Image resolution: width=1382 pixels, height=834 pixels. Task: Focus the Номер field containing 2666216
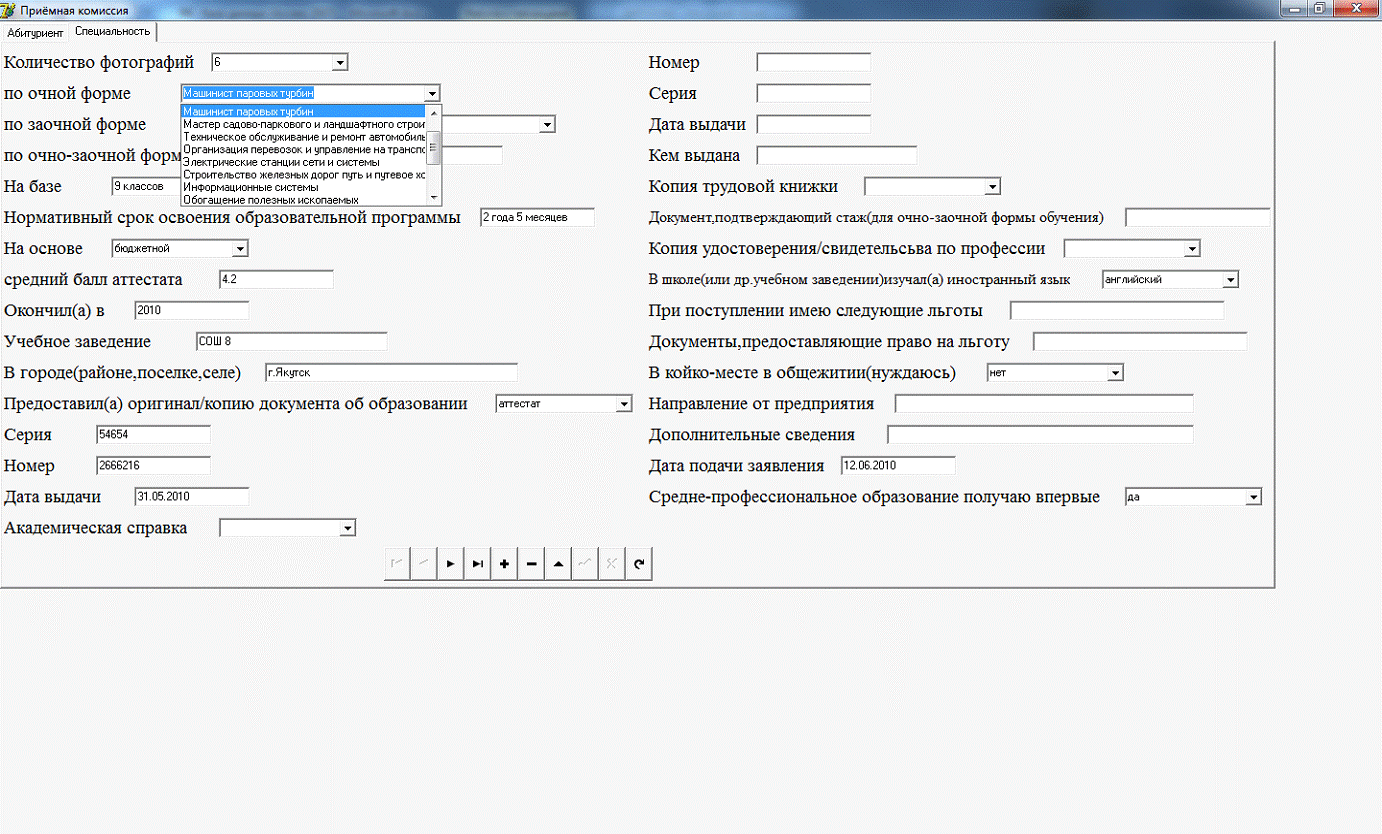click(153, 466)
